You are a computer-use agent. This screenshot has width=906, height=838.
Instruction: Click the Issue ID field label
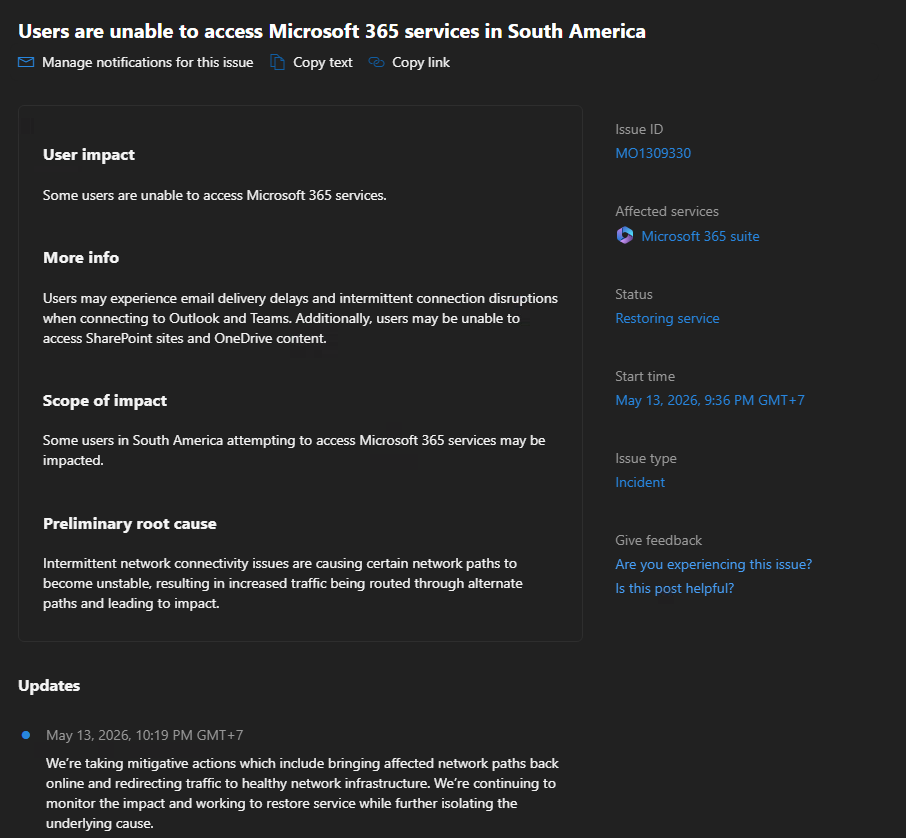(x=639, y=129)
